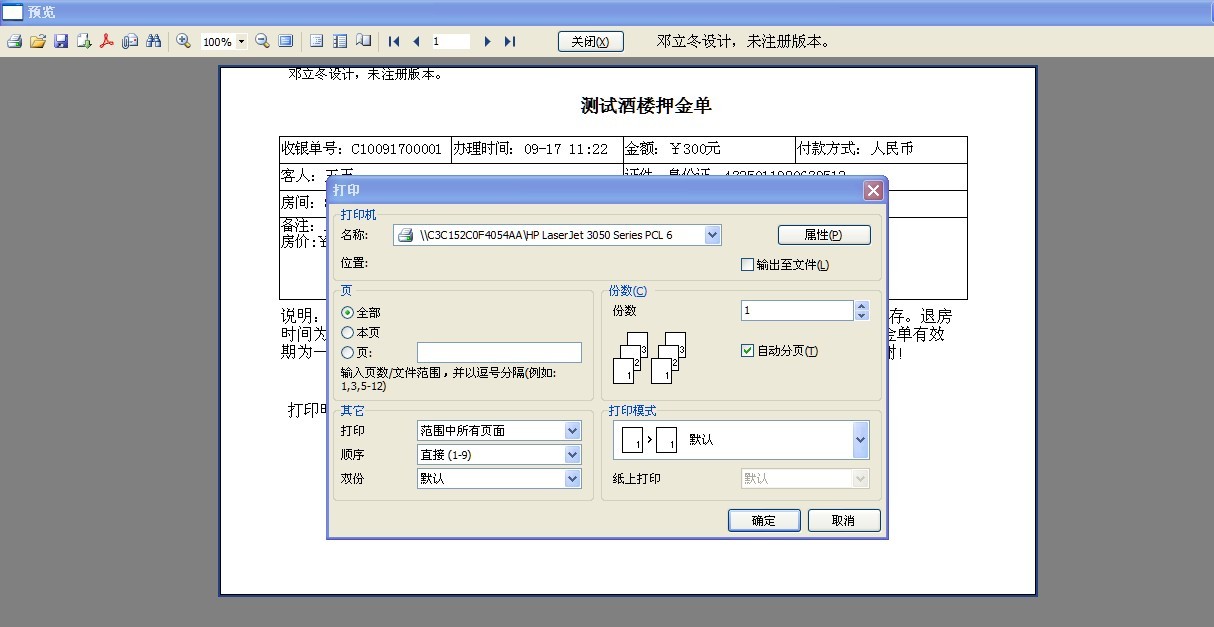Confirm printing with the 确定 button
This screenshot has width=1214, height=627.
click(763, 520)
